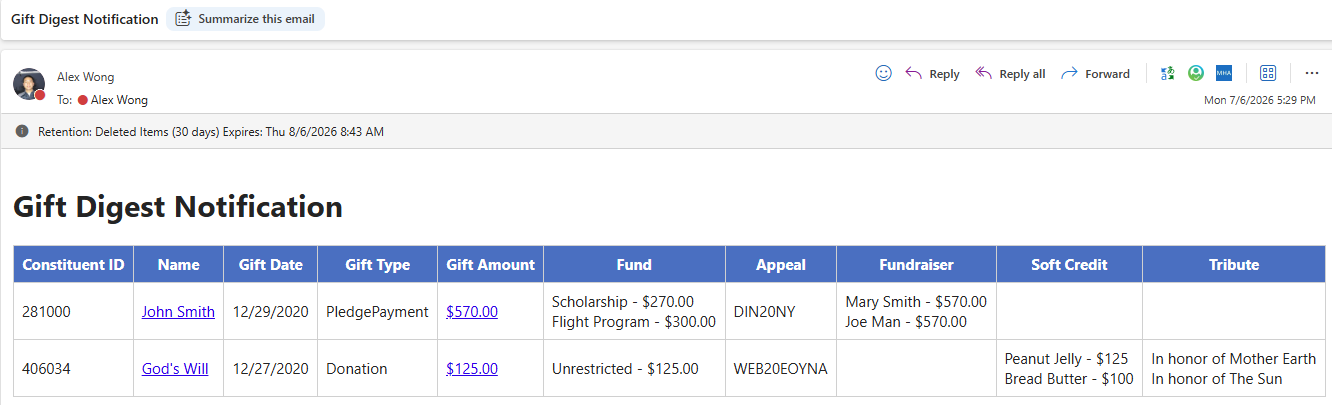Click Reply all
1332x405 pixels.
pos(1010,74)
